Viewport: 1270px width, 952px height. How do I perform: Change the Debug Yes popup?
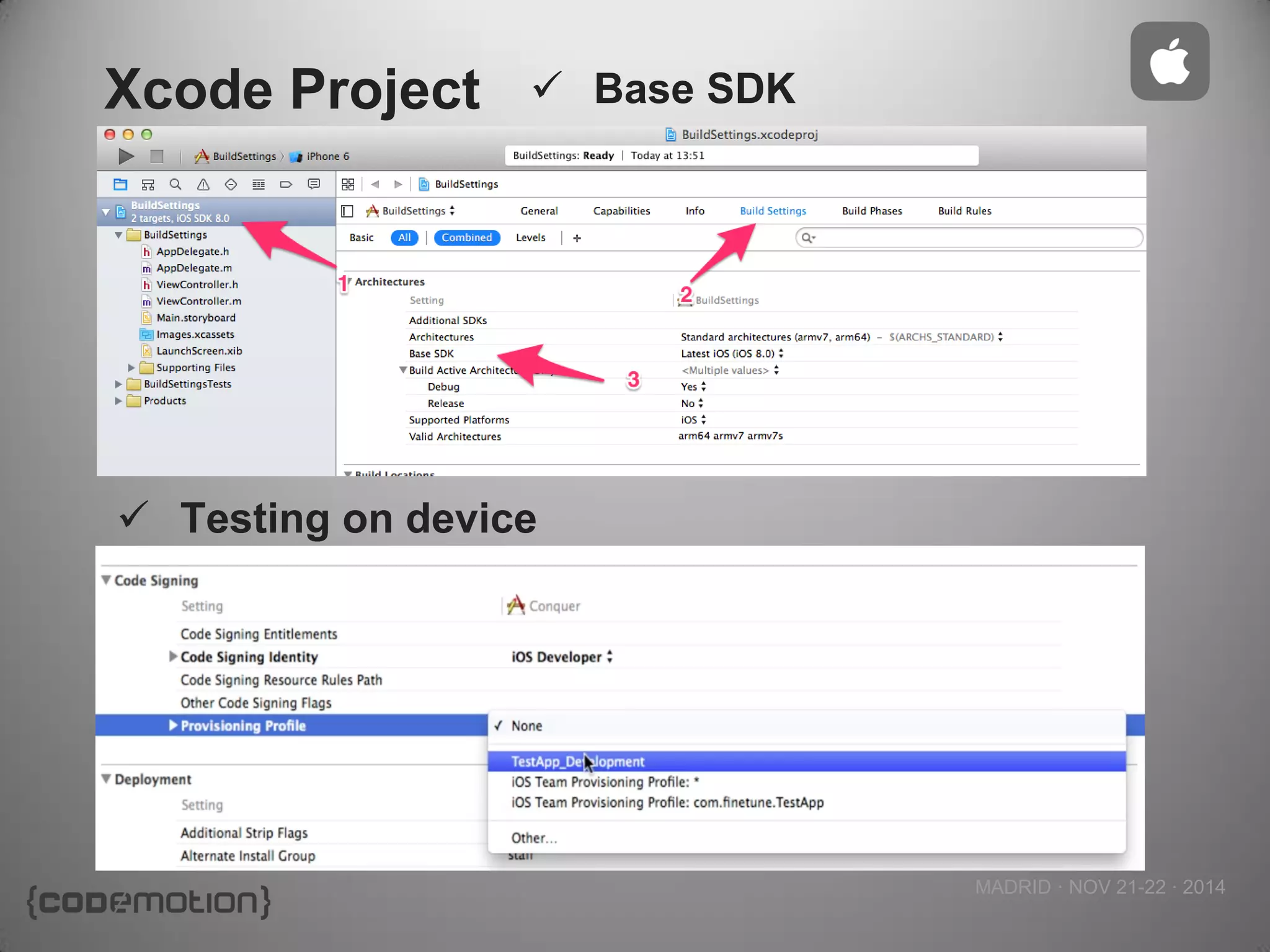tap(693, 387)
